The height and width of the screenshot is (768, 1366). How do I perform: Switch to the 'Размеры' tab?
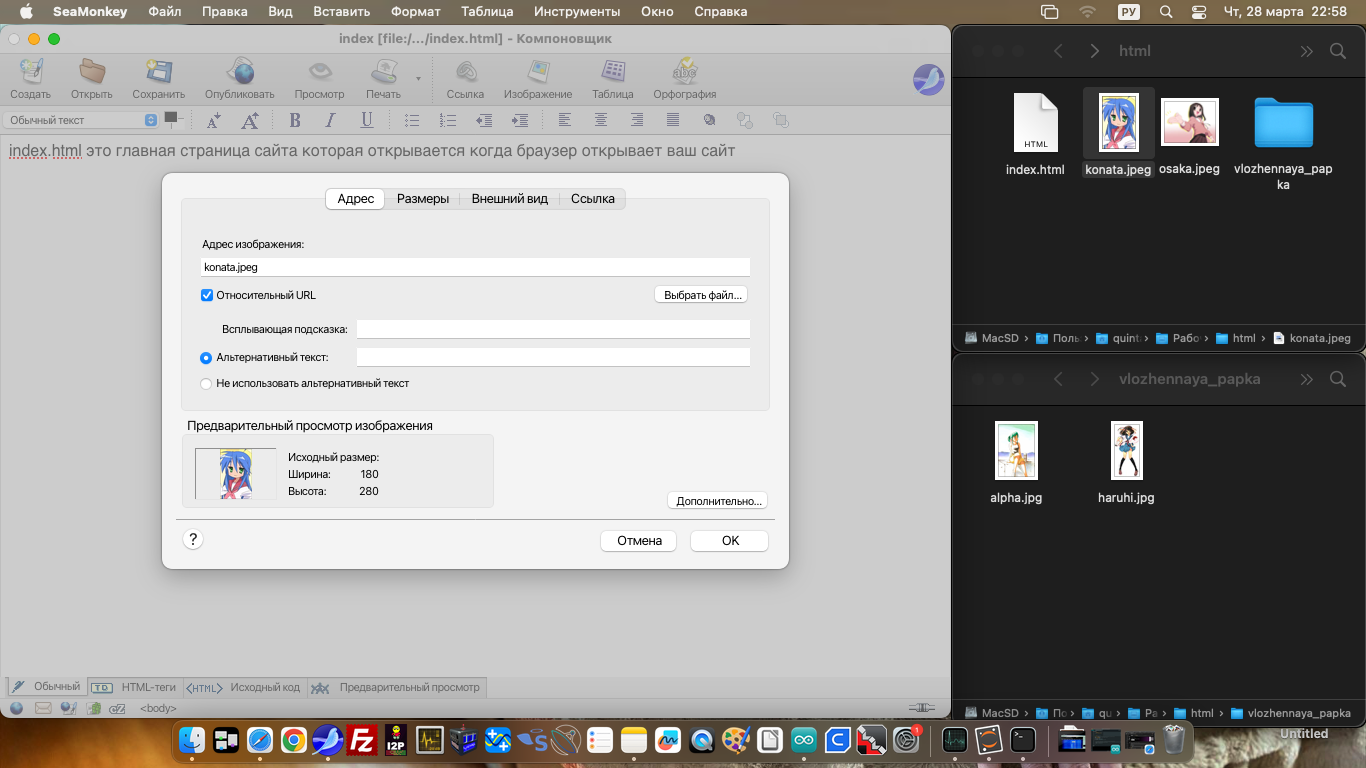[422, 199]
